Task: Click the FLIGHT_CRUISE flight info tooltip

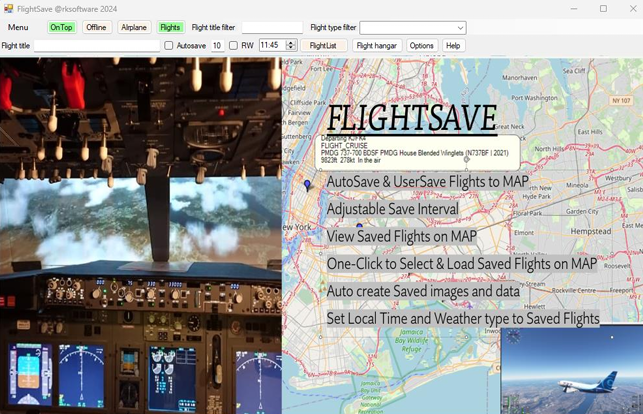Action: pos(417,152)
